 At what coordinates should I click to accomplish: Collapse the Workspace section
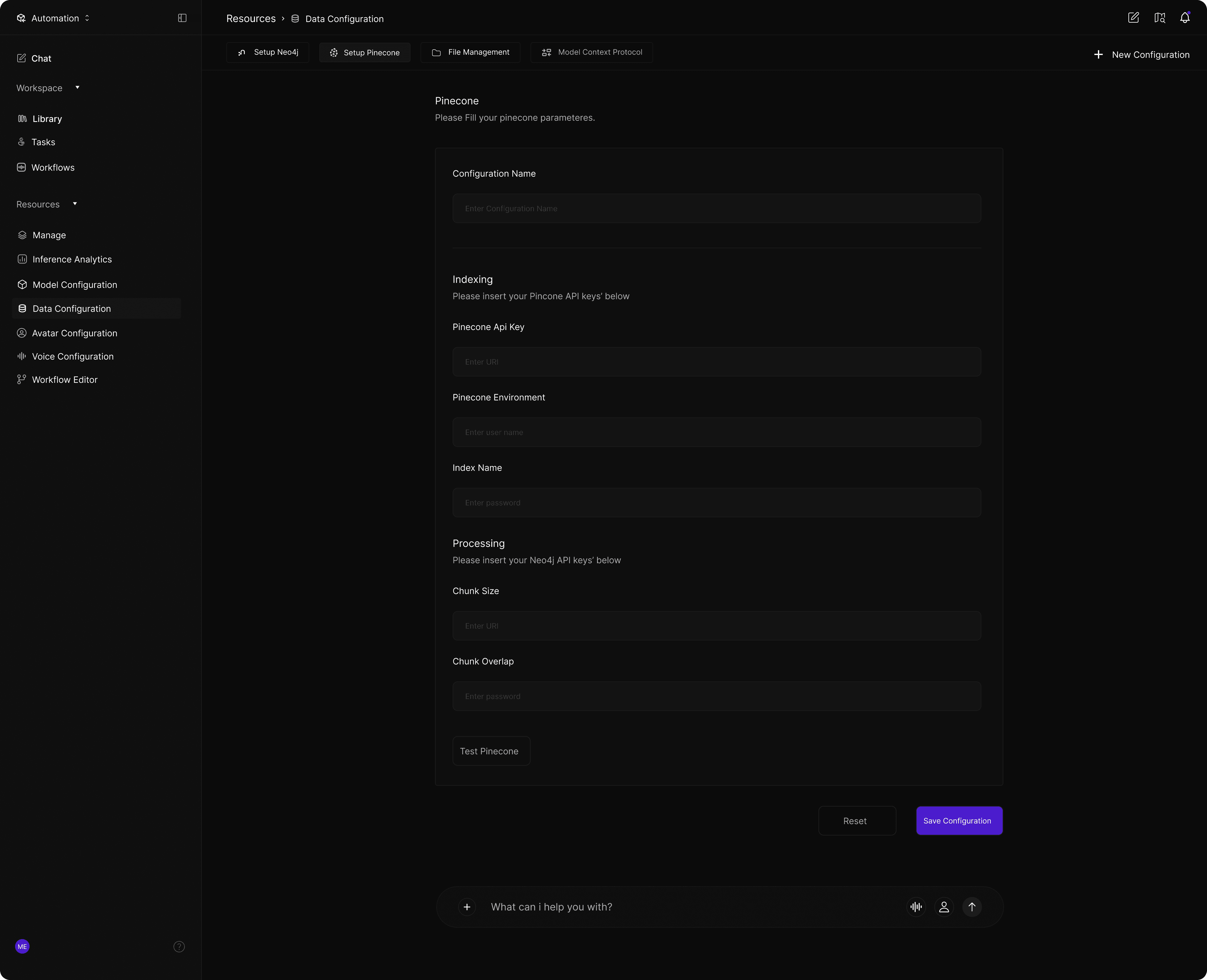click(x=77, y=87)
